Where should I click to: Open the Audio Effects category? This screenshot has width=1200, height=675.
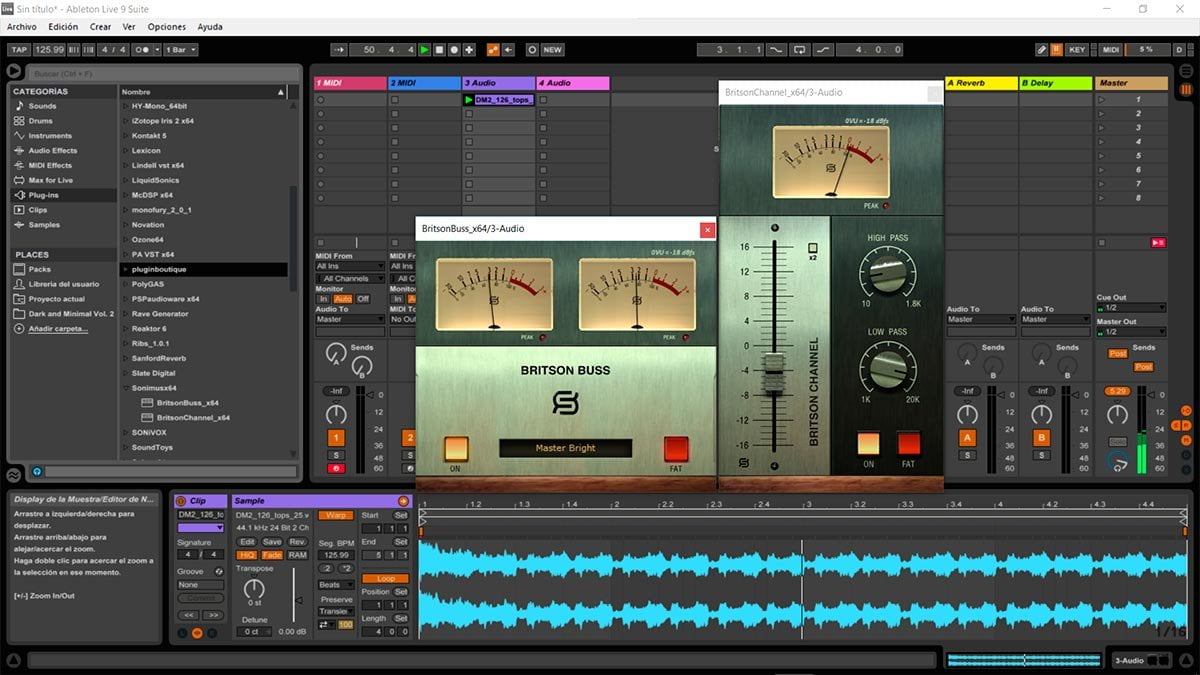pos(52,151)
